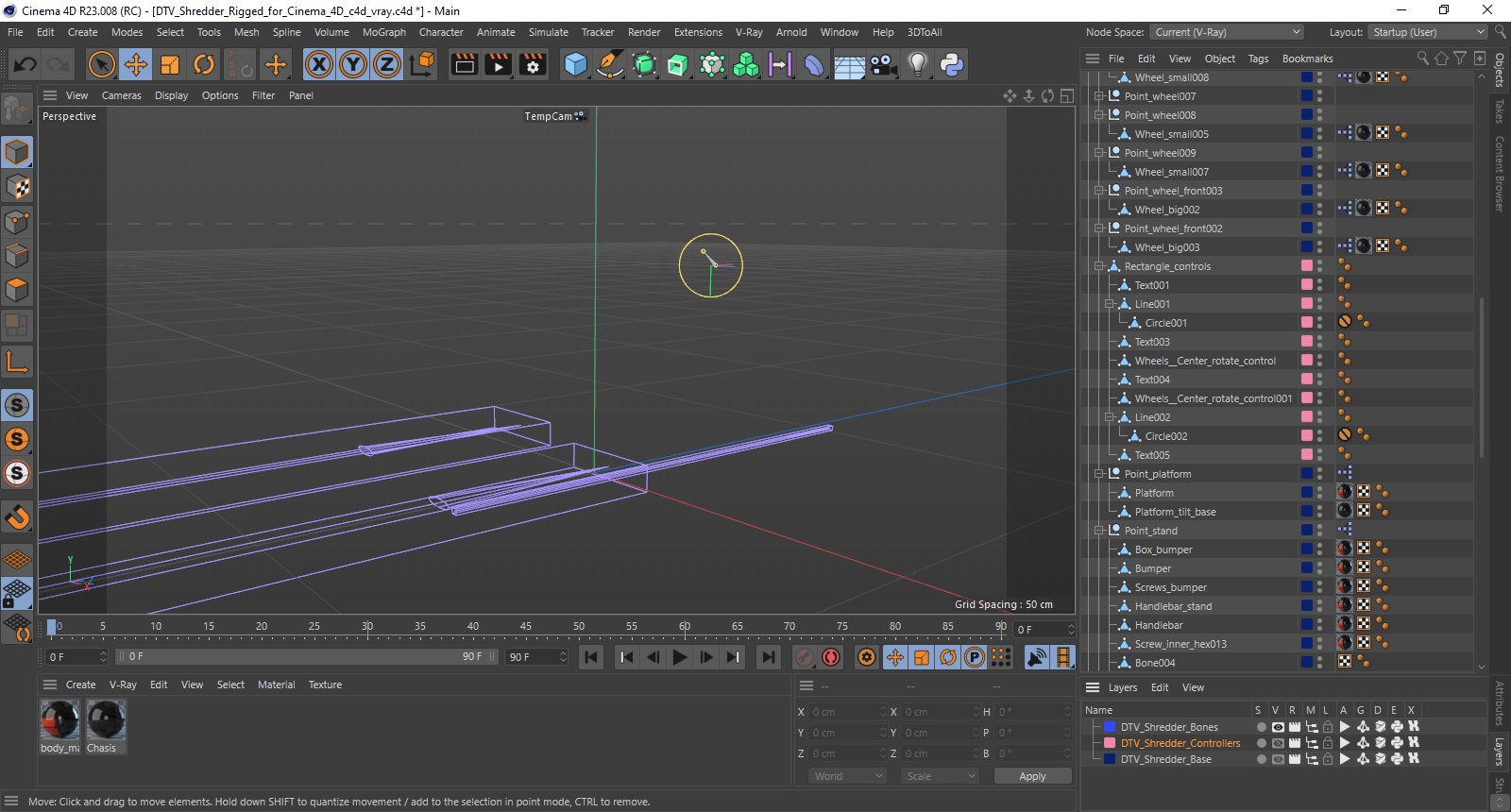Add a Cube primitive object

[575, 64]
